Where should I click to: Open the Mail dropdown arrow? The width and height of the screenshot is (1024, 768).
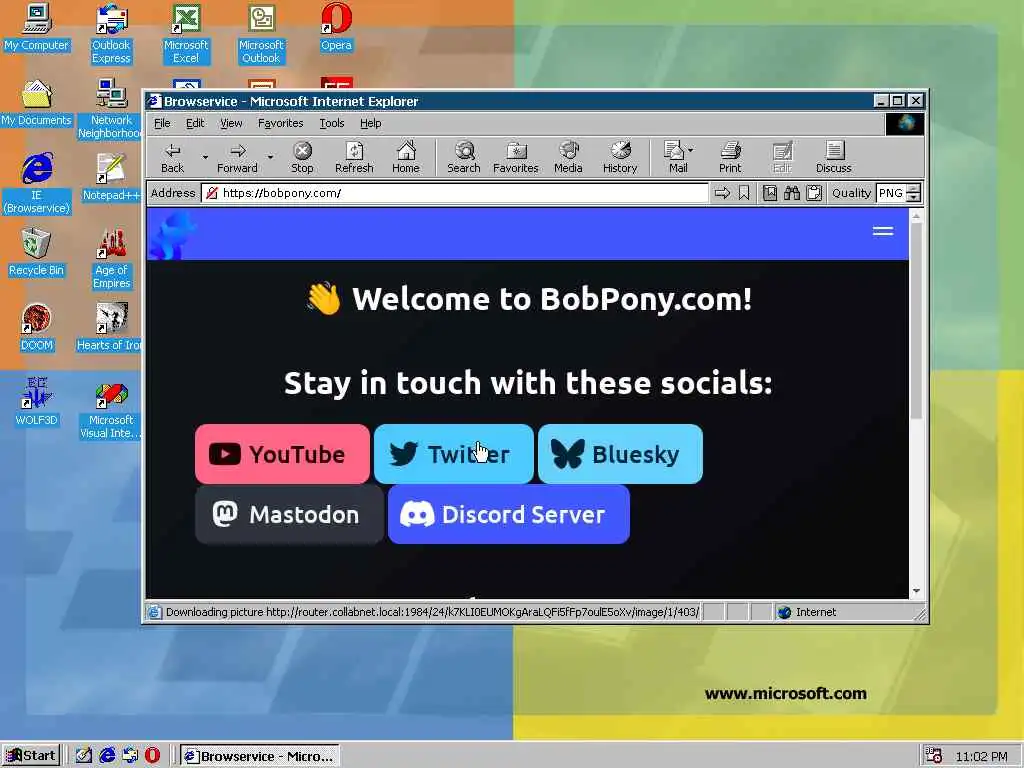coord(691,150)
